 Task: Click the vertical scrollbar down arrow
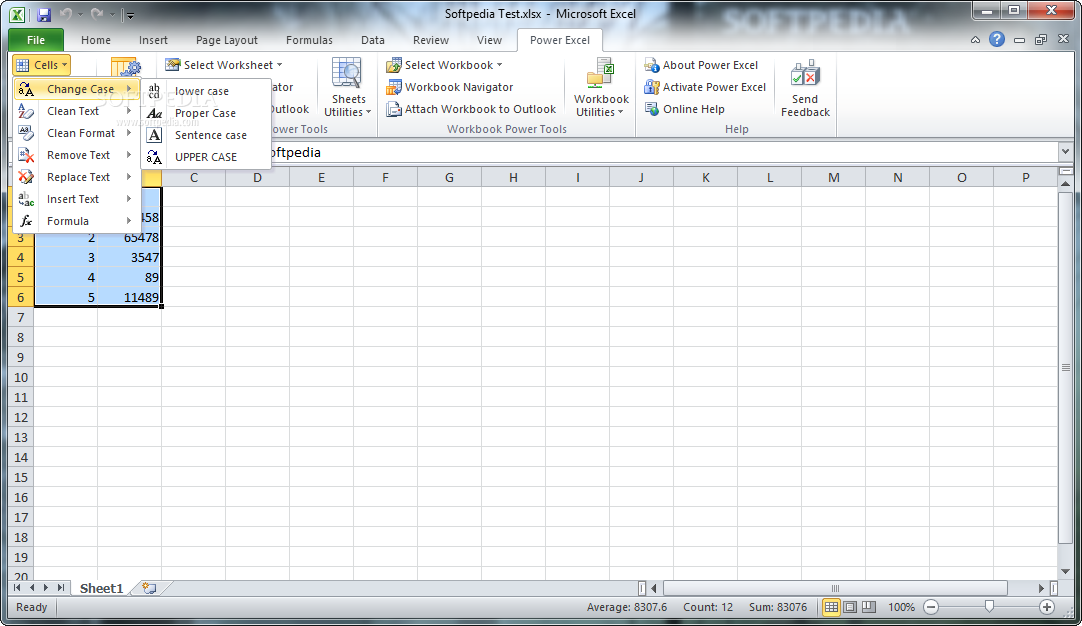coord(1065,571)
